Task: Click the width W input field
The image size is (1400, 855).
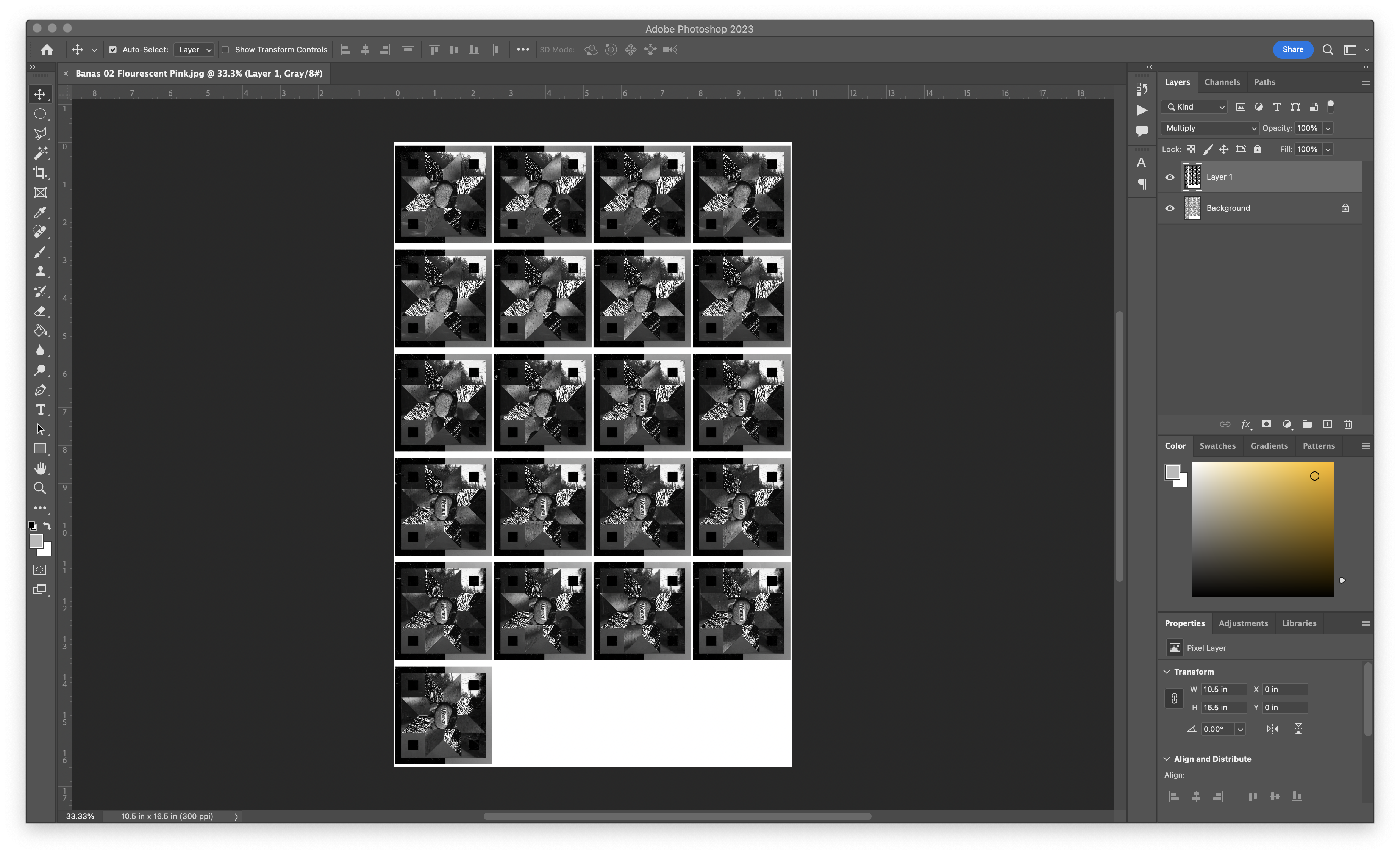Action: click(x=1223, y=689)
